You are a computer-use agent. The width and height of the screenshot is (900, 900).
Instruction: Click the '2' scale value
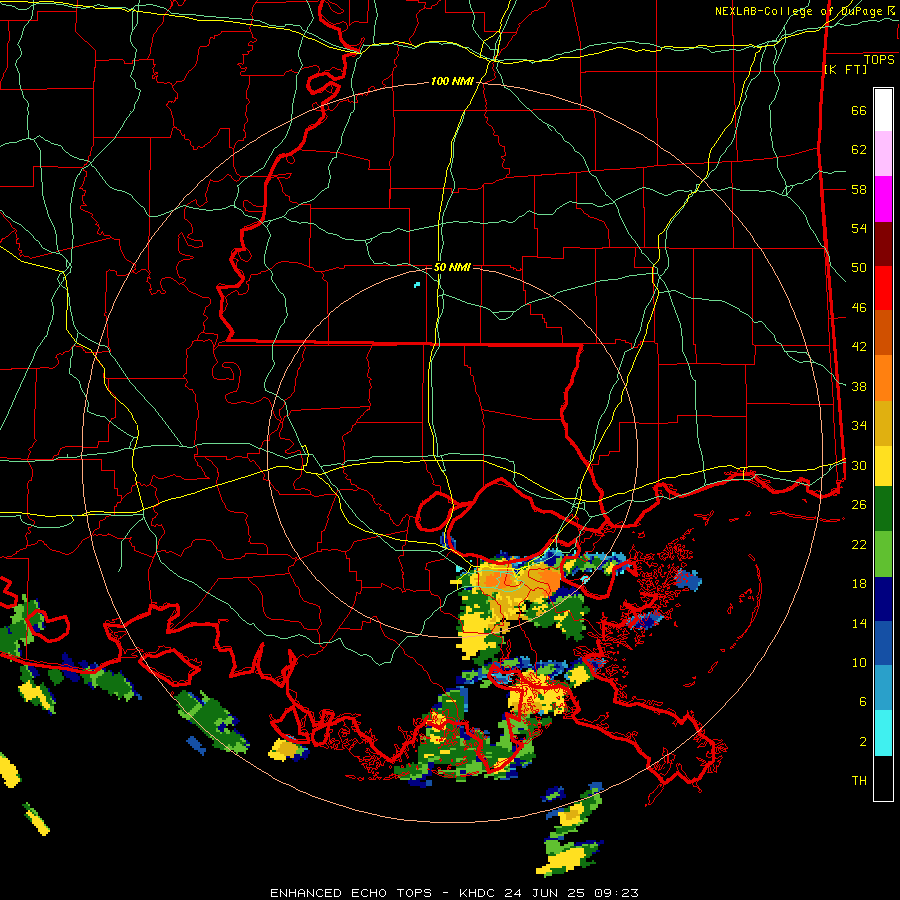(863, 742)
